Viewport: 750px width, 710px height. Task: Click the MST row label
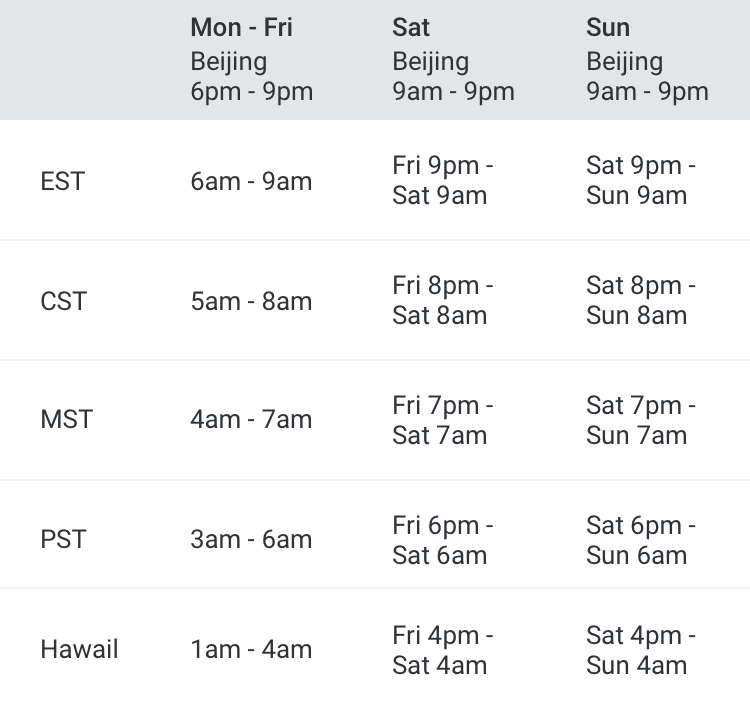(66, 420)
